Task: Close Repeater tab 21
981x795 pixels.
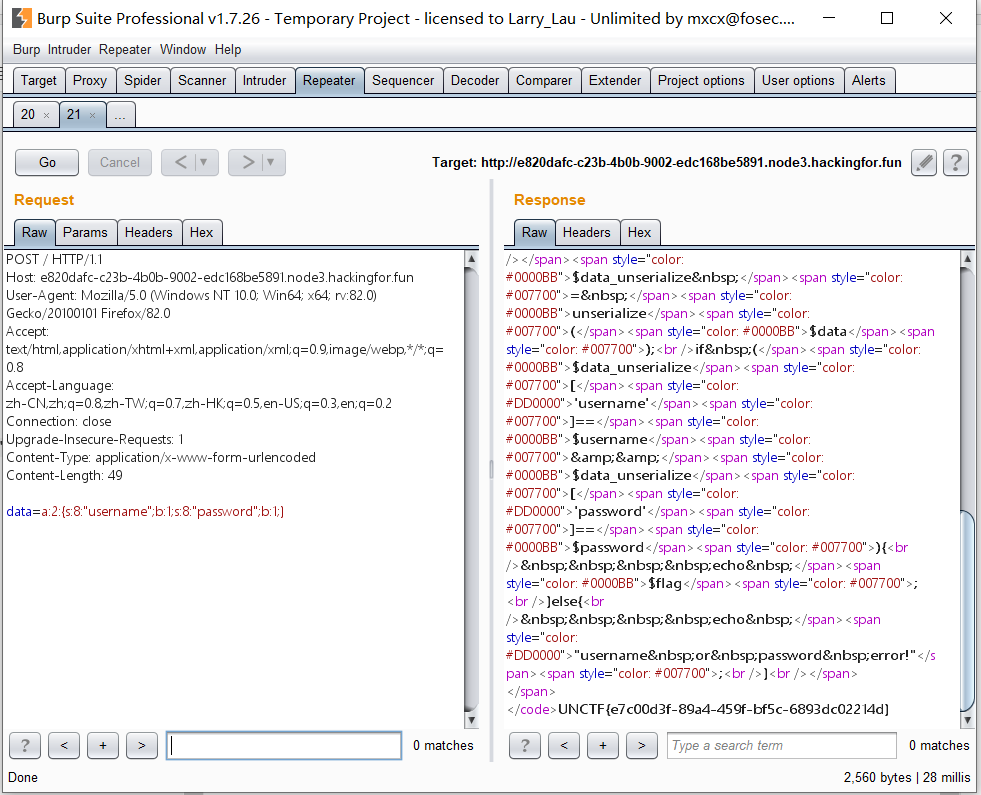Action: click(x=93, y=115)
